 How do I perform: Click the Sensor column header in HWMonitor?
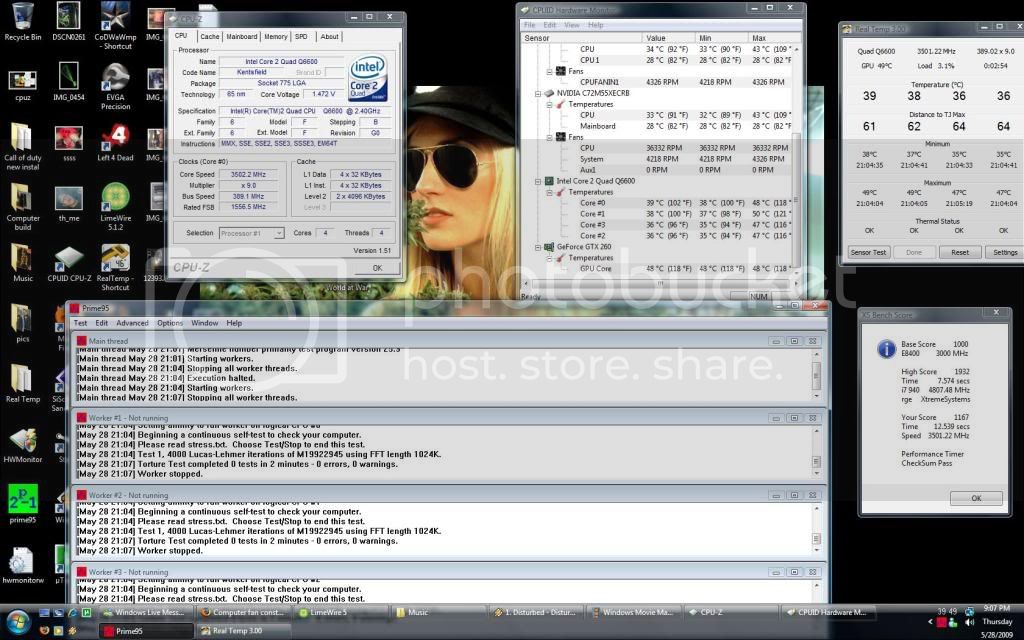point(581,38)
